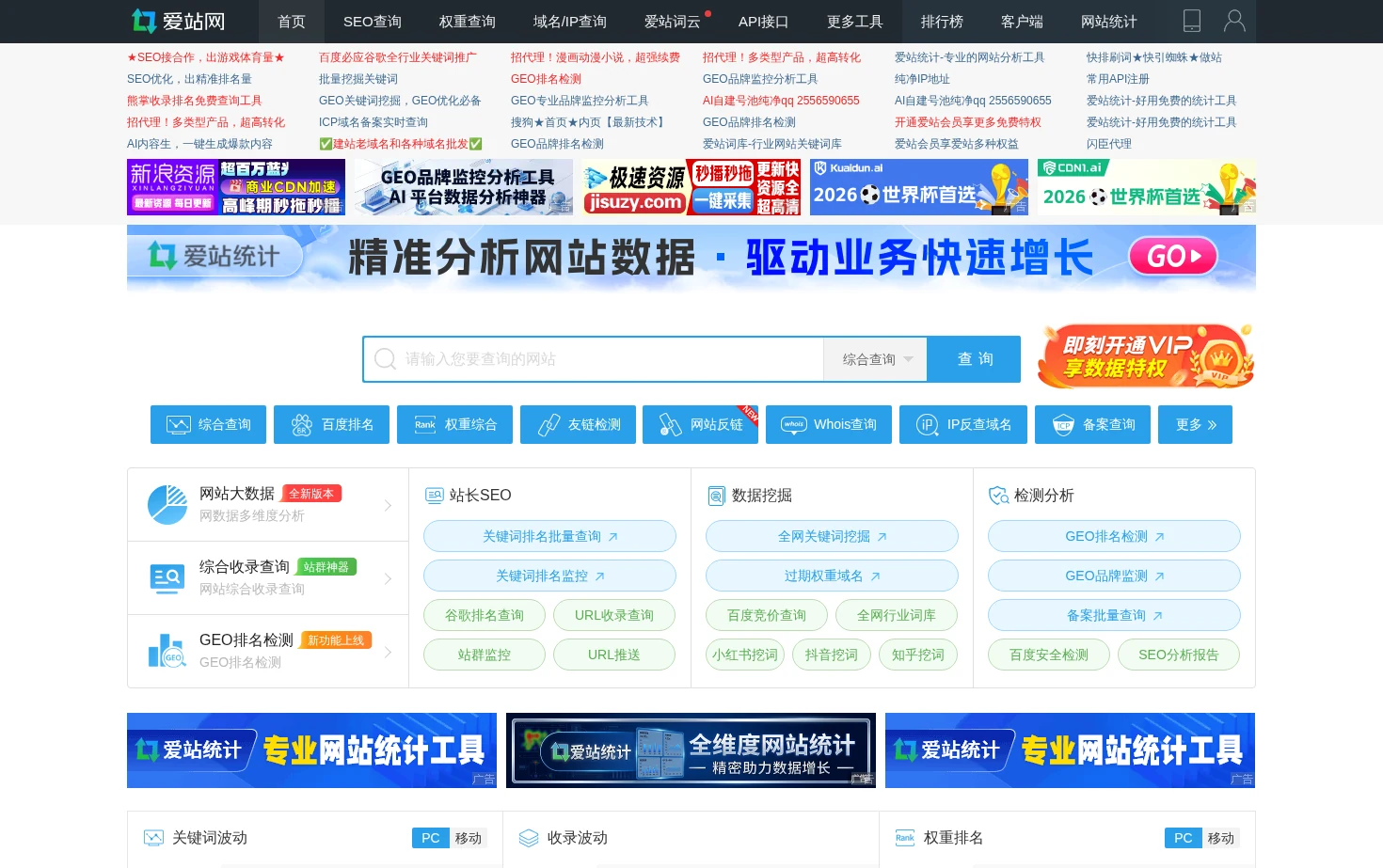Viewport: 1383px width, 868px height.
Task: Go to 首页 tab in navigation
Action: tap(292, 22)
